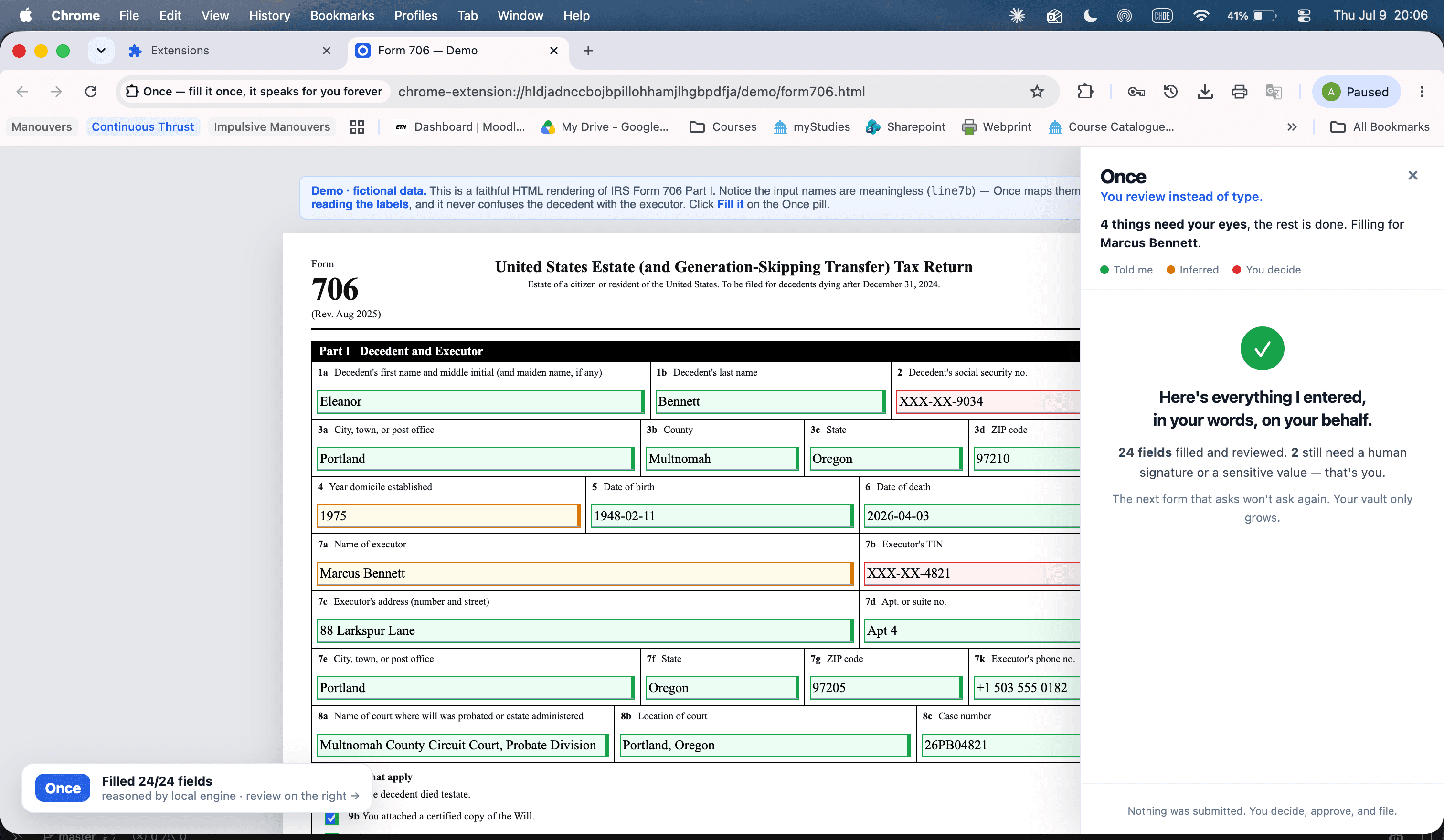Open the password manager key icon
Viewport: 1444px width, 840px height.
1136,92
